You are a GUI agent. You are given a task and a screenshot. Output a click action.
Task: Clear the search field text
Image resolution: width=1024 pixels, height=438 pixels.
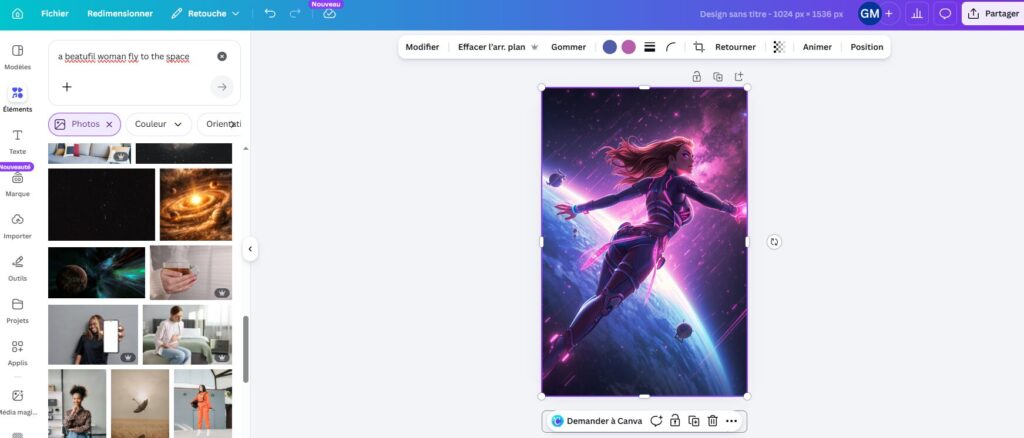[222, 57]
